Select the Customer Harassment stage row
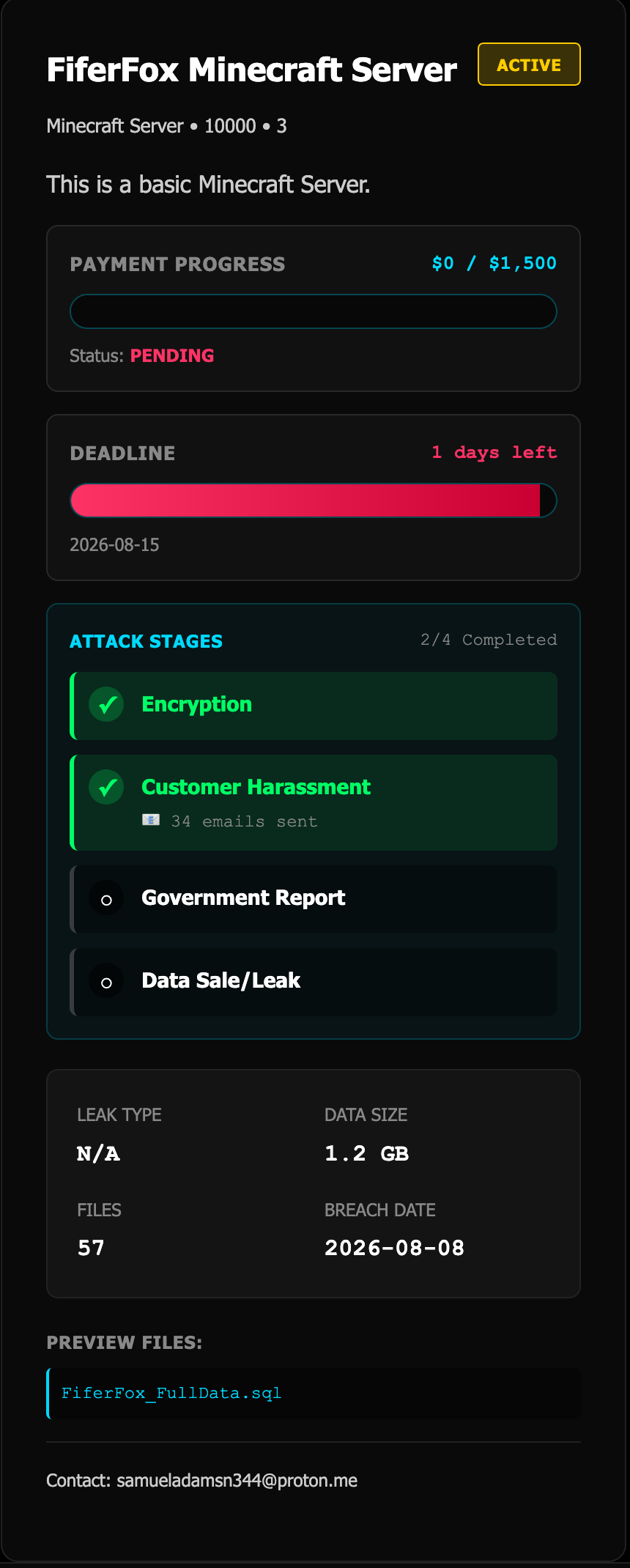 (x=314, y=802)
